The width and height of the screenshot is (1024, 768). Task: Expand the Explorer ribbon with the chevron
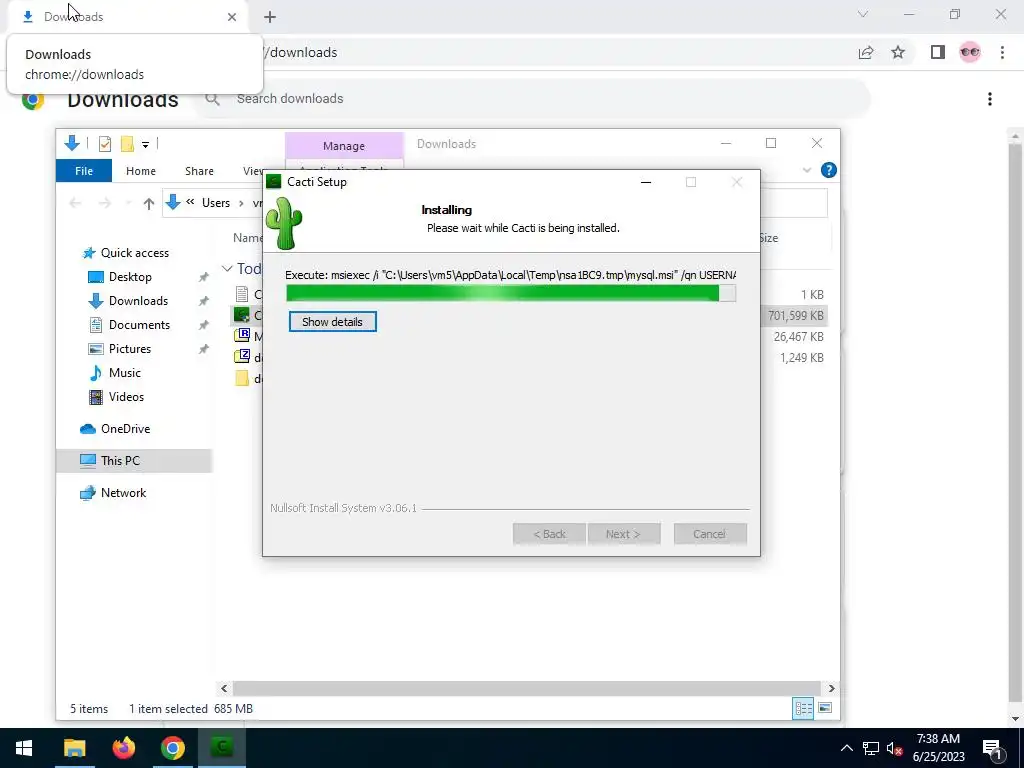pyautogui.click(x=807, y=170)
